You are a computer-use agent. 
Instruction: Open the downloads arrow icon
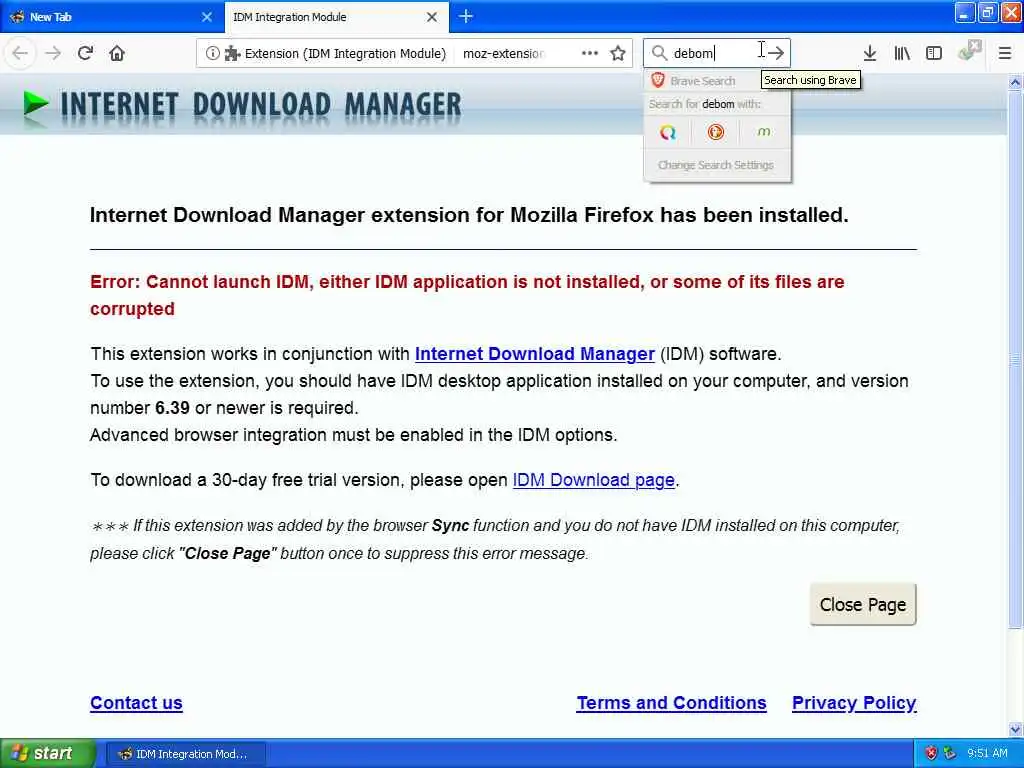(x=870, y=53)
